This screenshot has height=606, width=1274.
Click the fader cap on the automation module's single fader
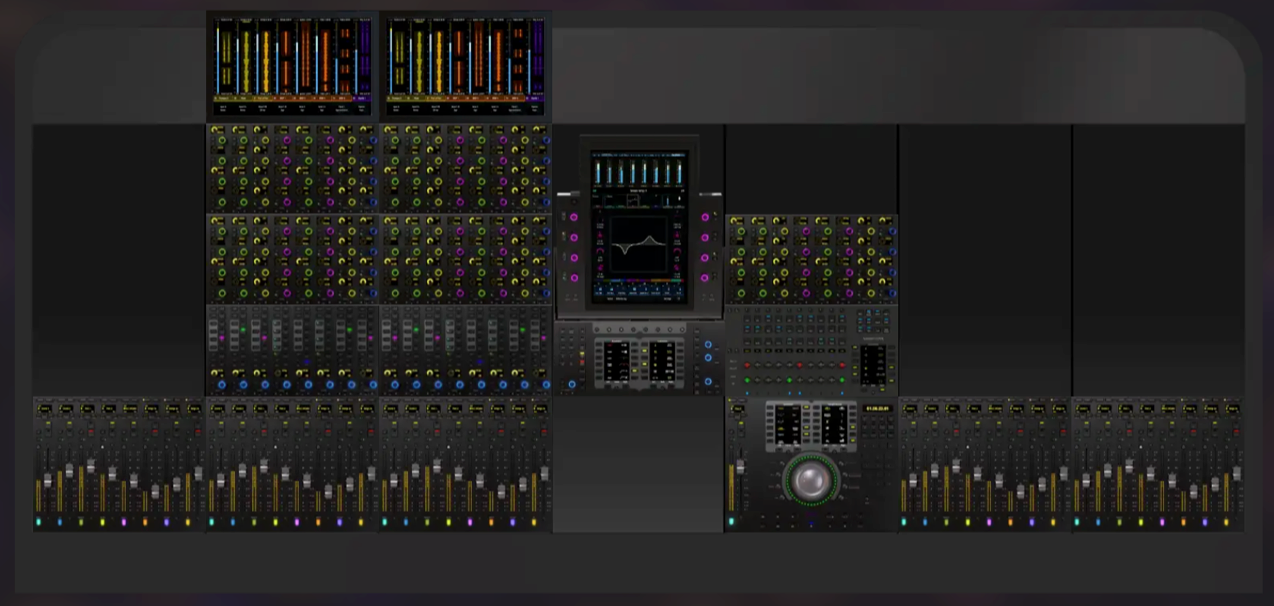(x=739, y=467)
